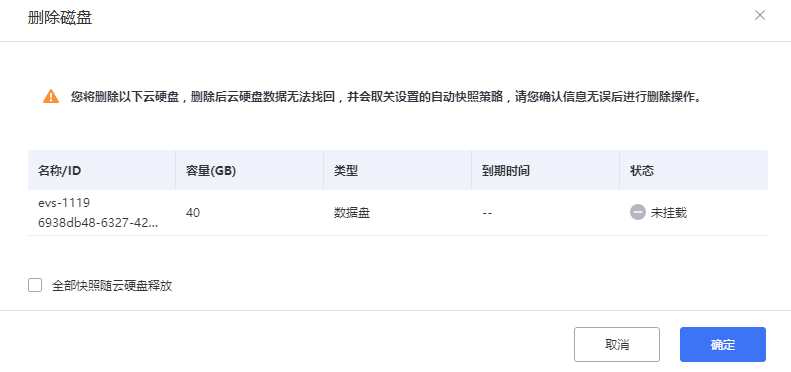
Task: Click the orange warning triangle icon
Action: coord(51,96)
